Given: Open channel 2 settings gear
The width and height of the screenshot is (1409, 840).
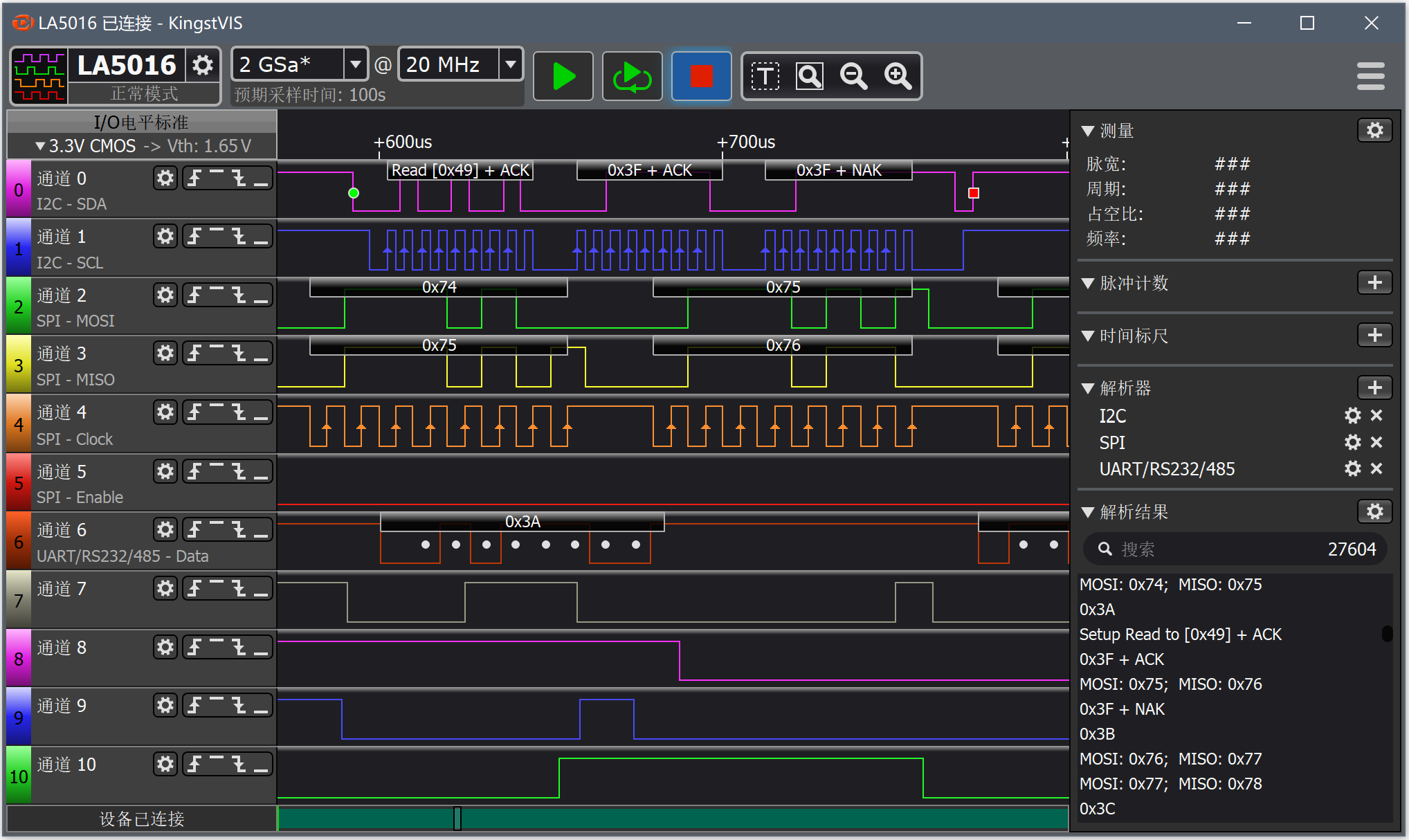Looking at the screenshot, I should [165, 295].
